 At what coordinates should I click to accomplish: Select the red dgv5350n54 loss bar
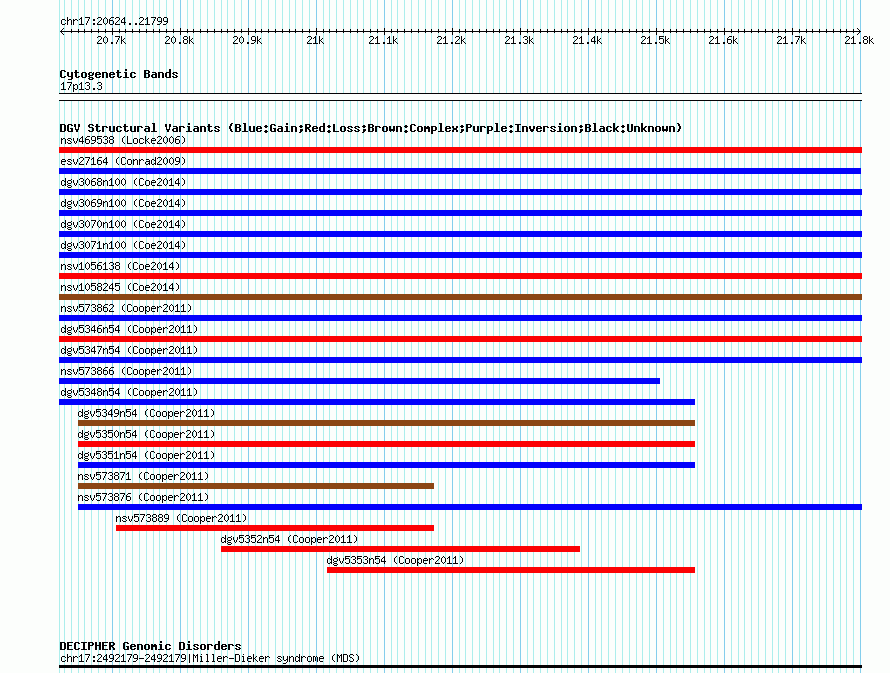coord(387,444)
